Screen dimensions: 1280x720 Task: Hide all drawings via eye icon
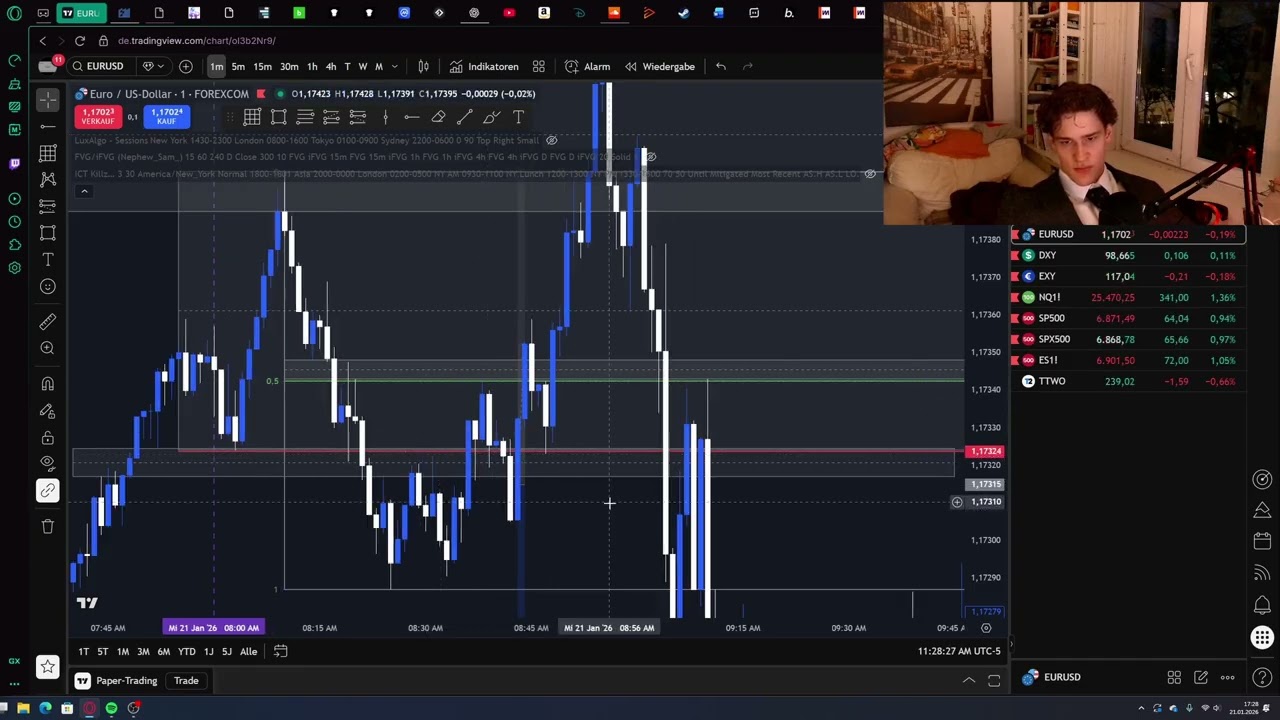(47, 463)
